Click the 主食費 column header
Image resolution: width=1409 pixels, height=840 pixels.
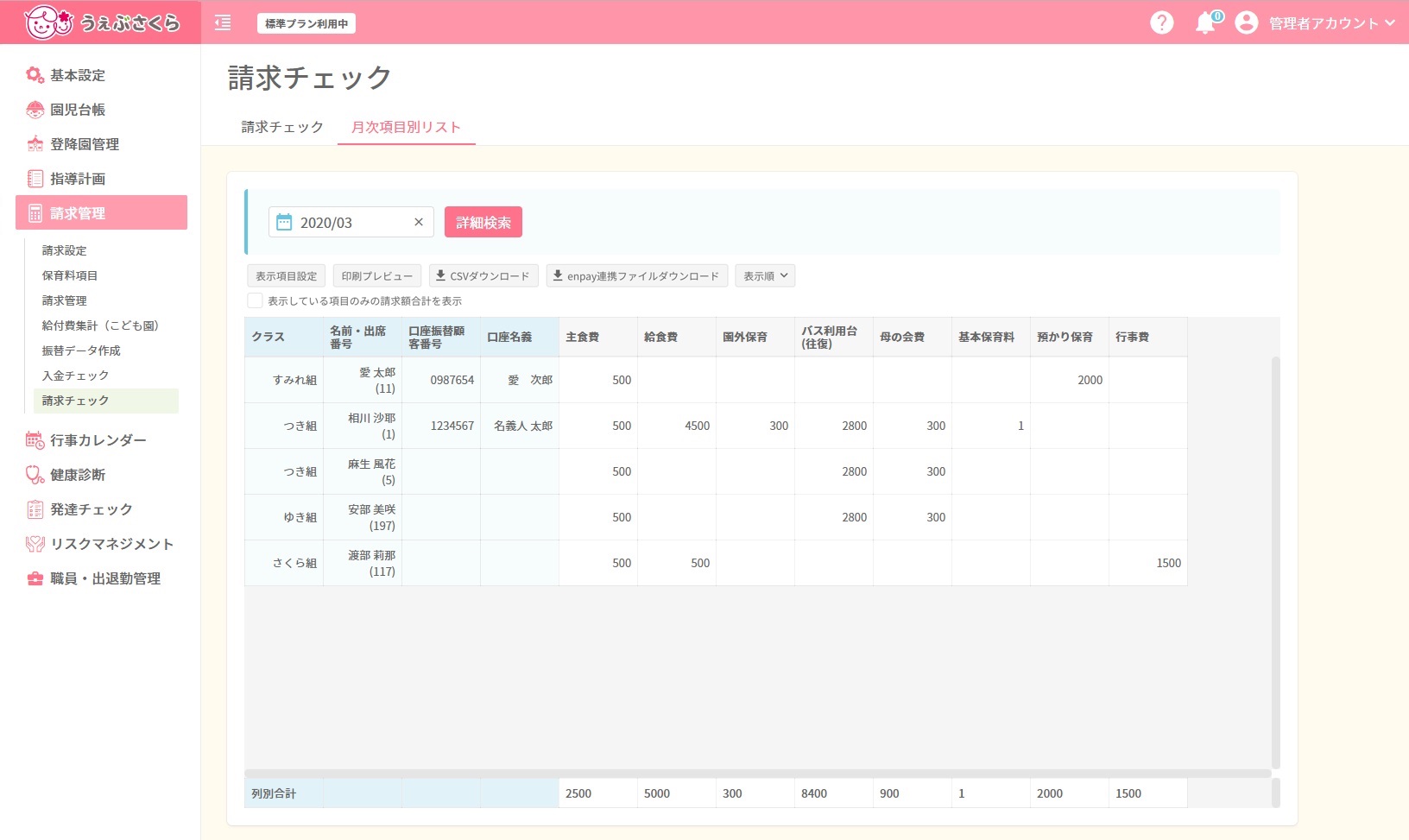click(x=598, y=337)
